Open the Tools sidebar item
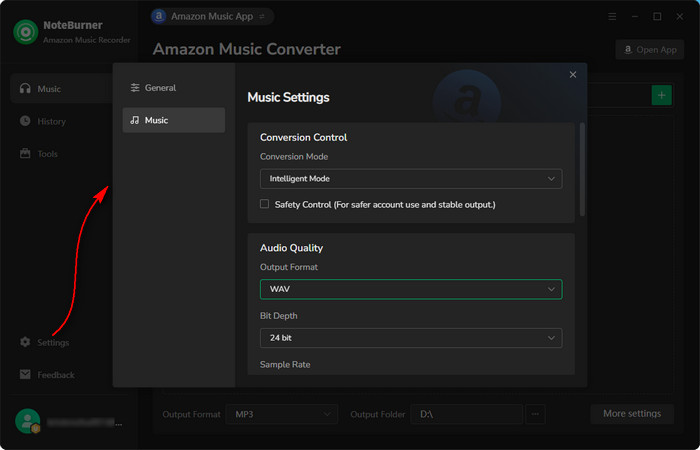The width and height of the screenshot is (700, 450). coord(61,154)
